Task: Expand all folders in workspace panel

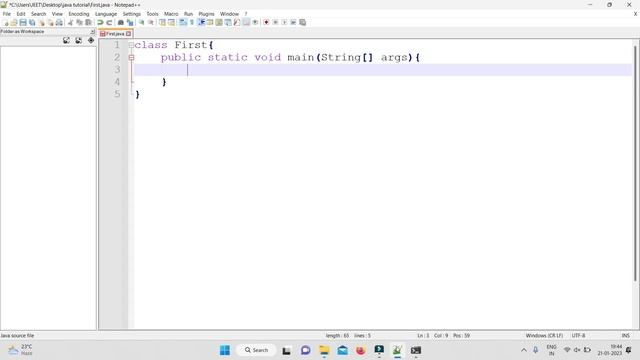Action: click(66, 40)
